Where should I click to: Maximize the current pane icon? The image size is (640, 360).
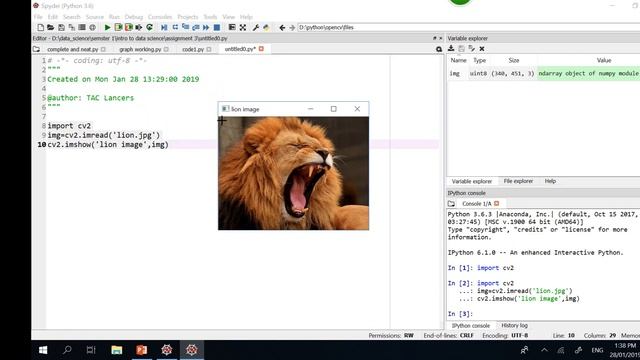pos(232,27)
